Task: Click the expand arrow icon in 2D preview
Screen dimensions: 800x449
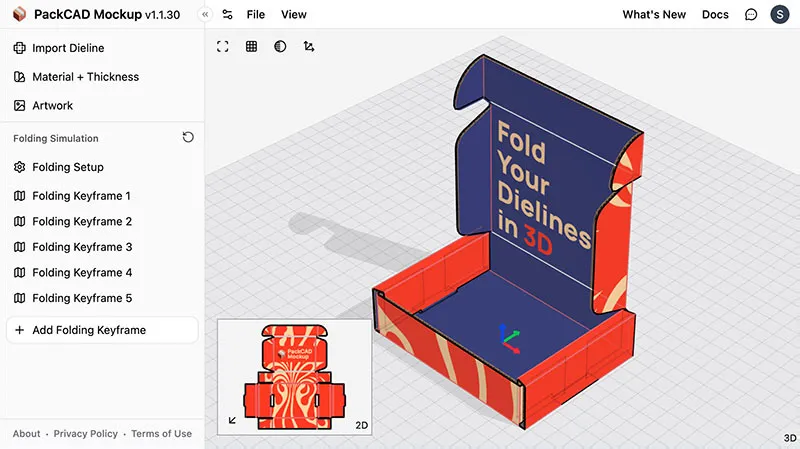Action: (x=232, y=420)
